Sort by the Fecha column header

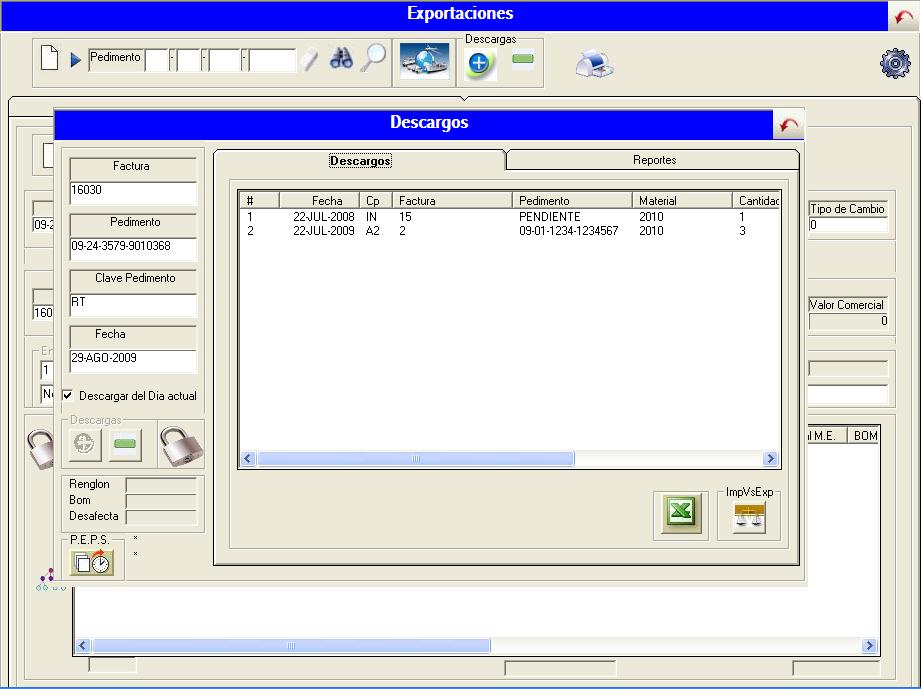(319, 200)
